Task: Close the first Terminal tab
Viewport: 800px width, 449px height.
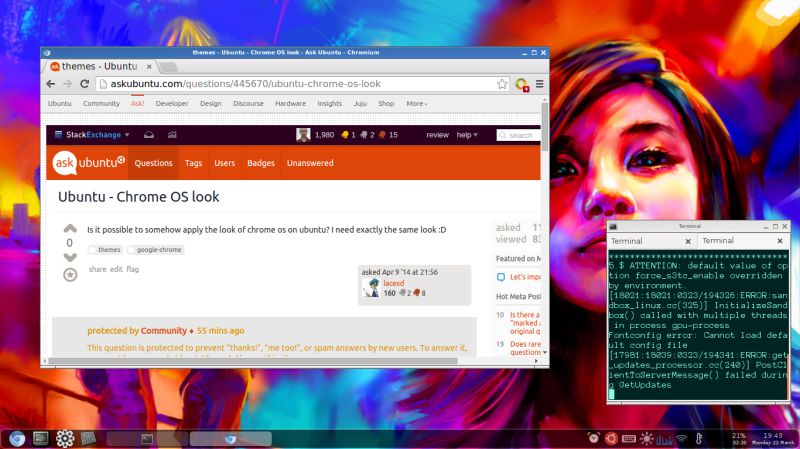Action: [x=688, y=241]
